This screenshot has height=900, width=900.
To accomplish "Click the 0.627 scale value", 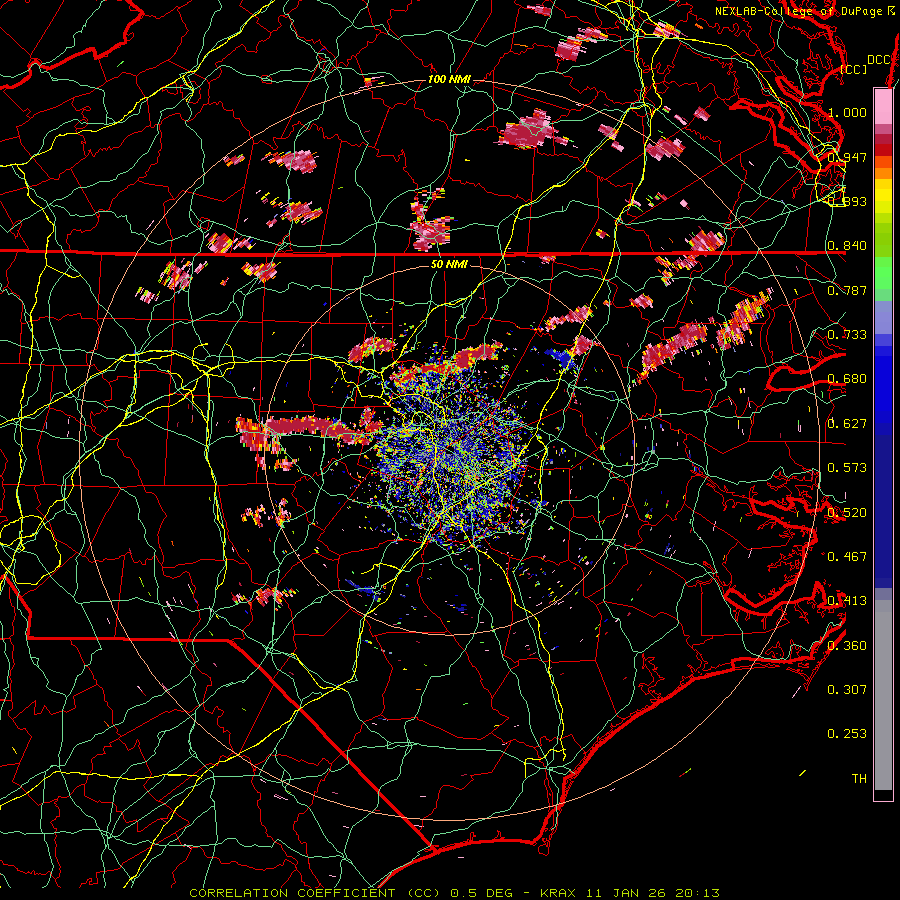I will click(847, 424).
